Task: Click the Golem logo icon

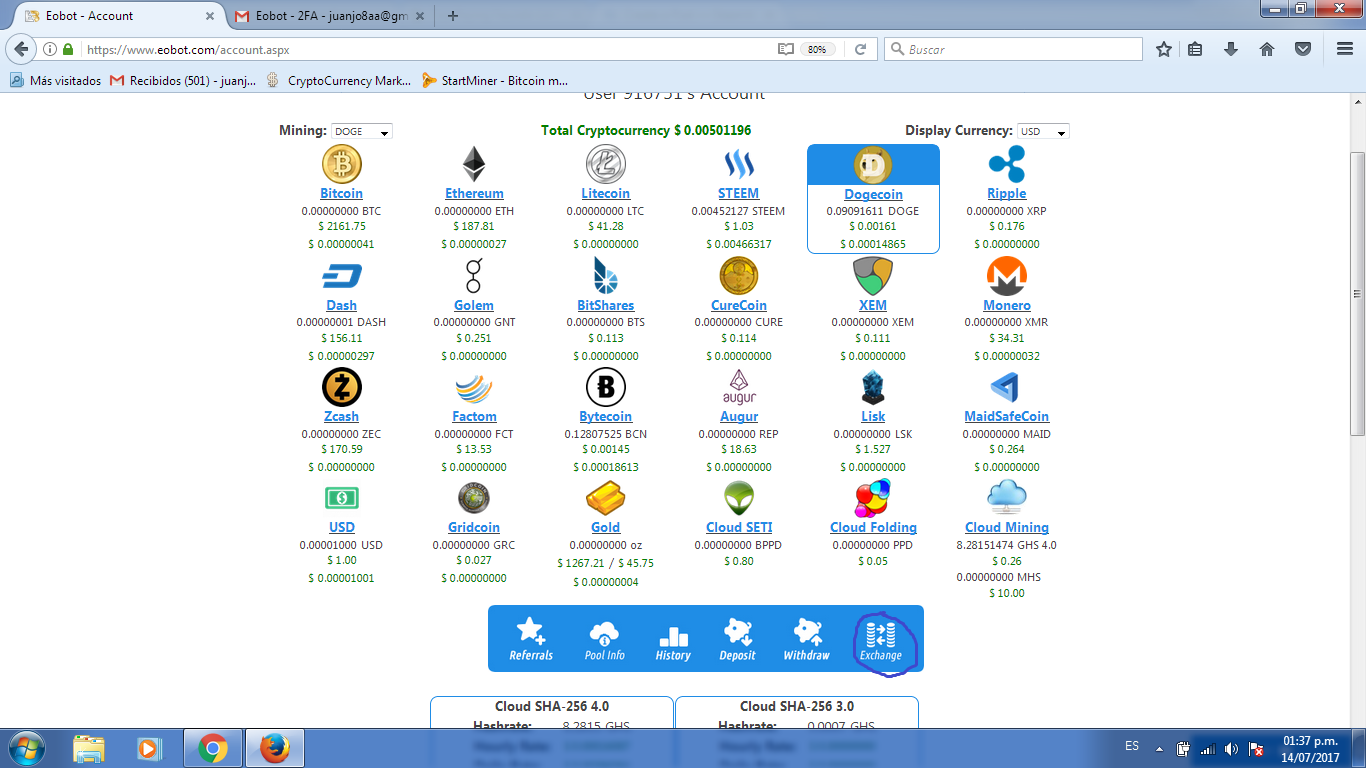Action: pos(474,276)
